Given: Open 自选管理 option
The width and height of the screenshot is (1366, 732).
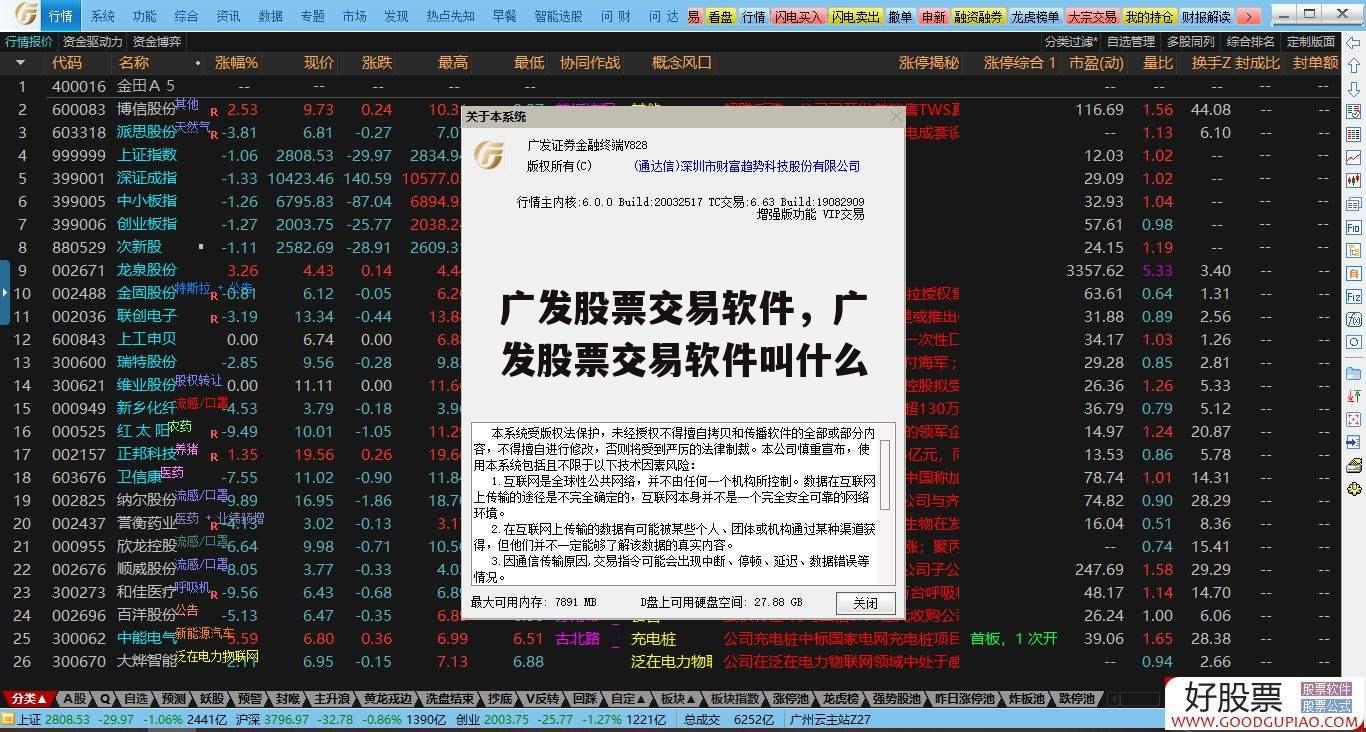Looking at the screenshot, I should click(1131, 42).
